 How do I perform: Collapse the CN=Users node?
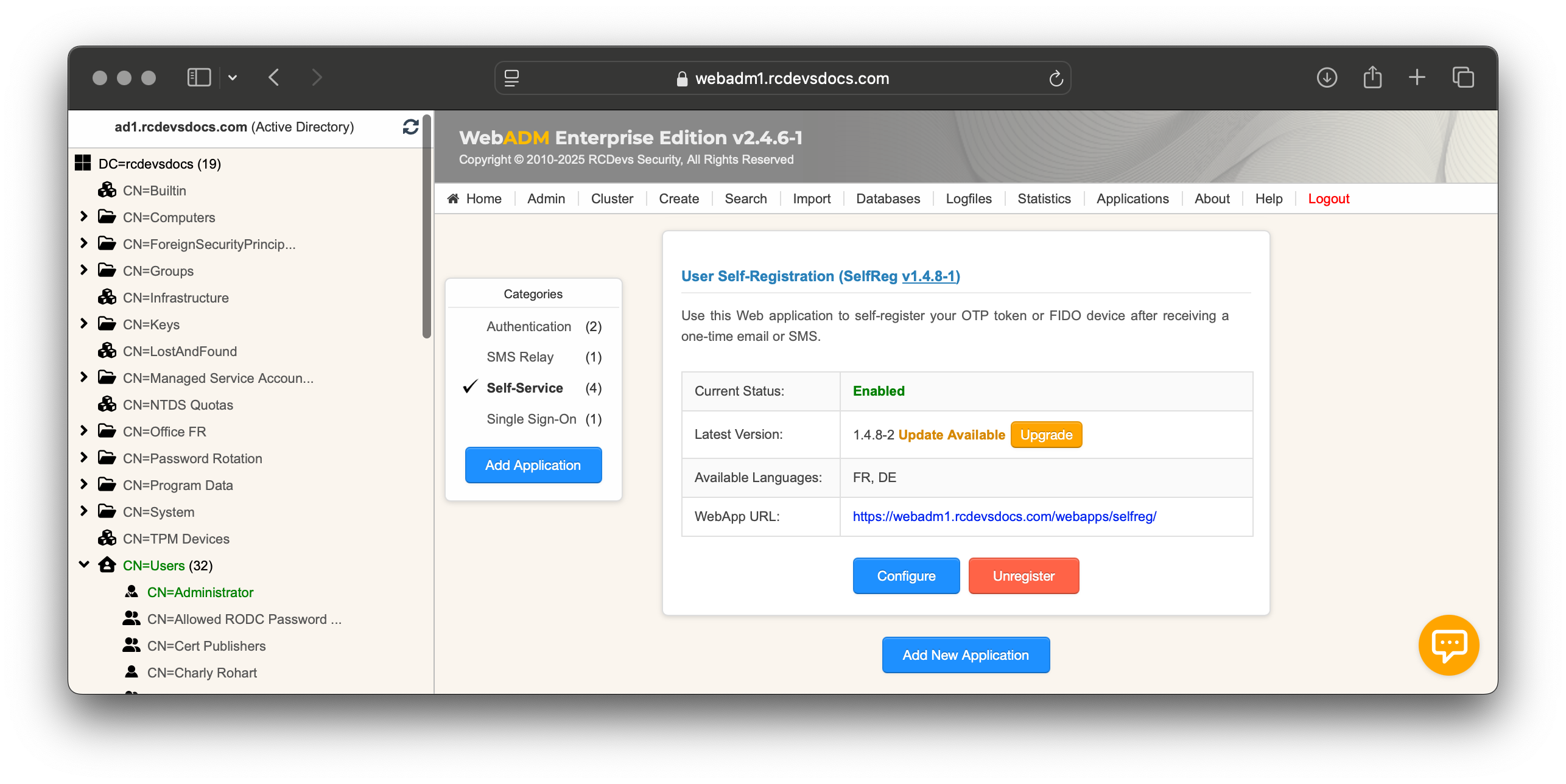click(84, 565)
